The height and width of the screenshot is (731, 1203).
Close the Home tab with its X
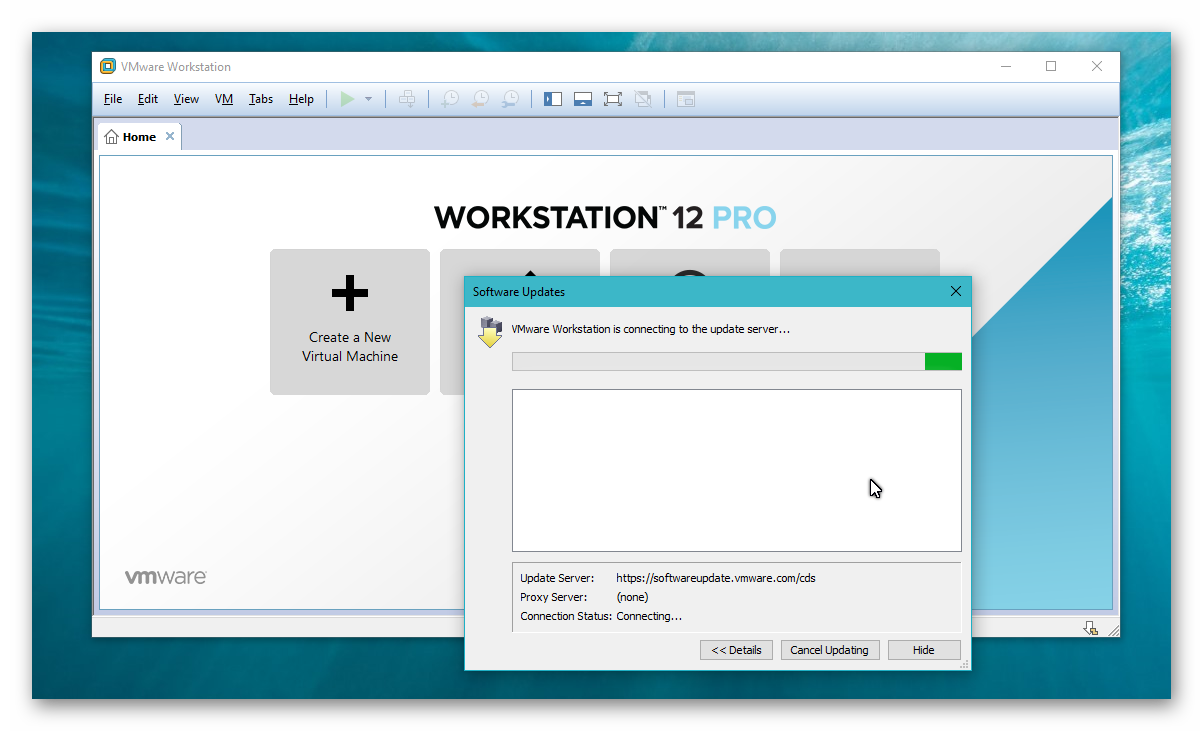(x=170, y=136)
